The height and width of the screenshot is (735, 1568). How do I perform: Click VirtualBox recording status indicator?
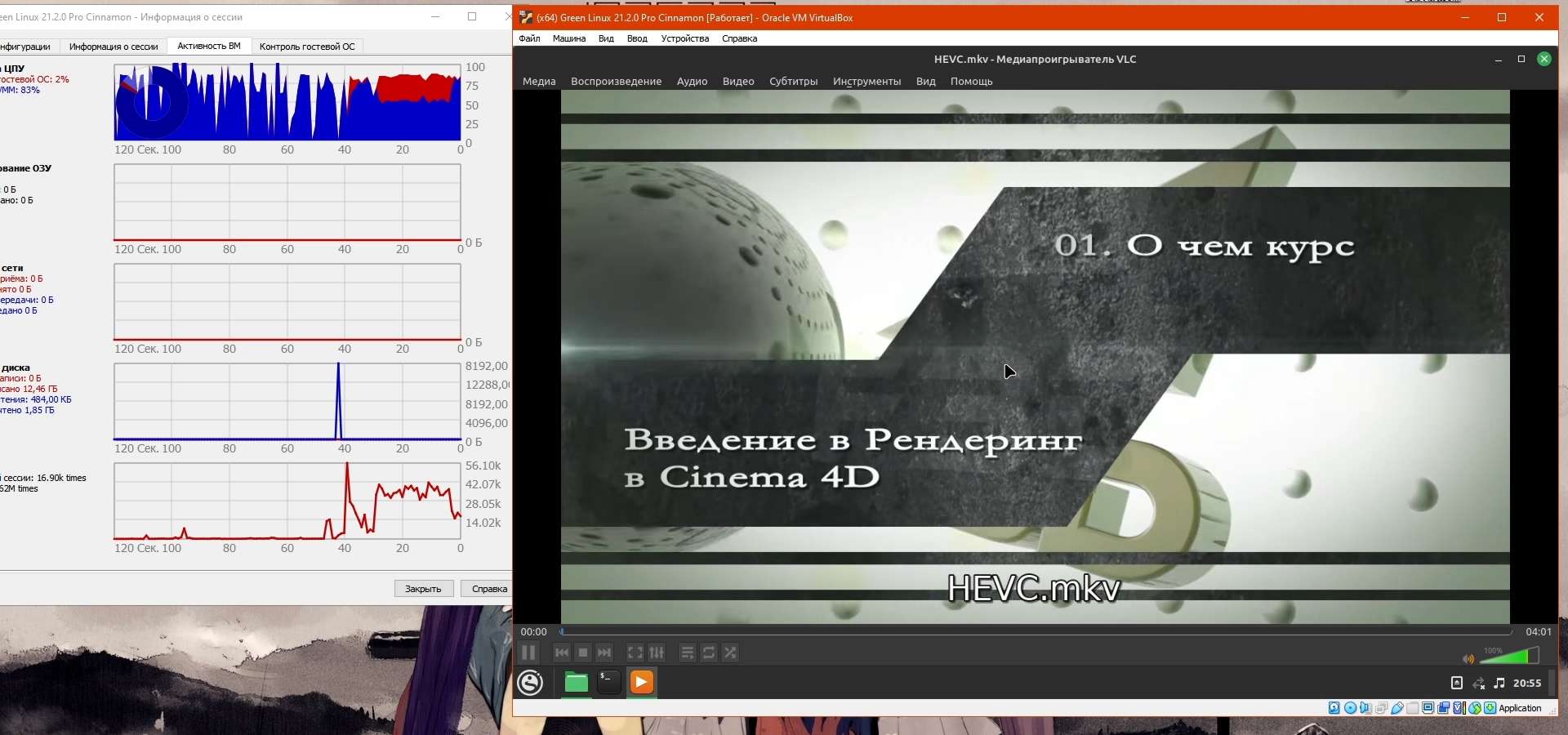coord(1443,708)
